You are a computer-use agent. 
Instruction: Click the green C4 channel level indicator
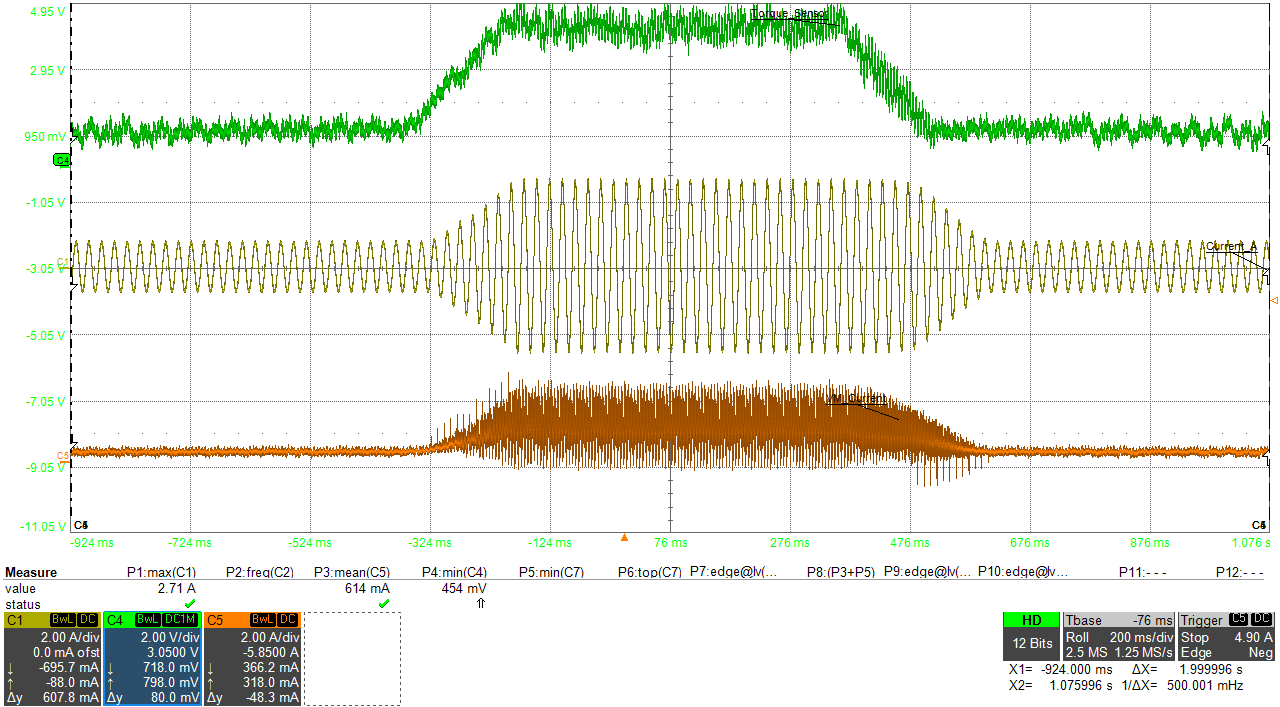61,160
